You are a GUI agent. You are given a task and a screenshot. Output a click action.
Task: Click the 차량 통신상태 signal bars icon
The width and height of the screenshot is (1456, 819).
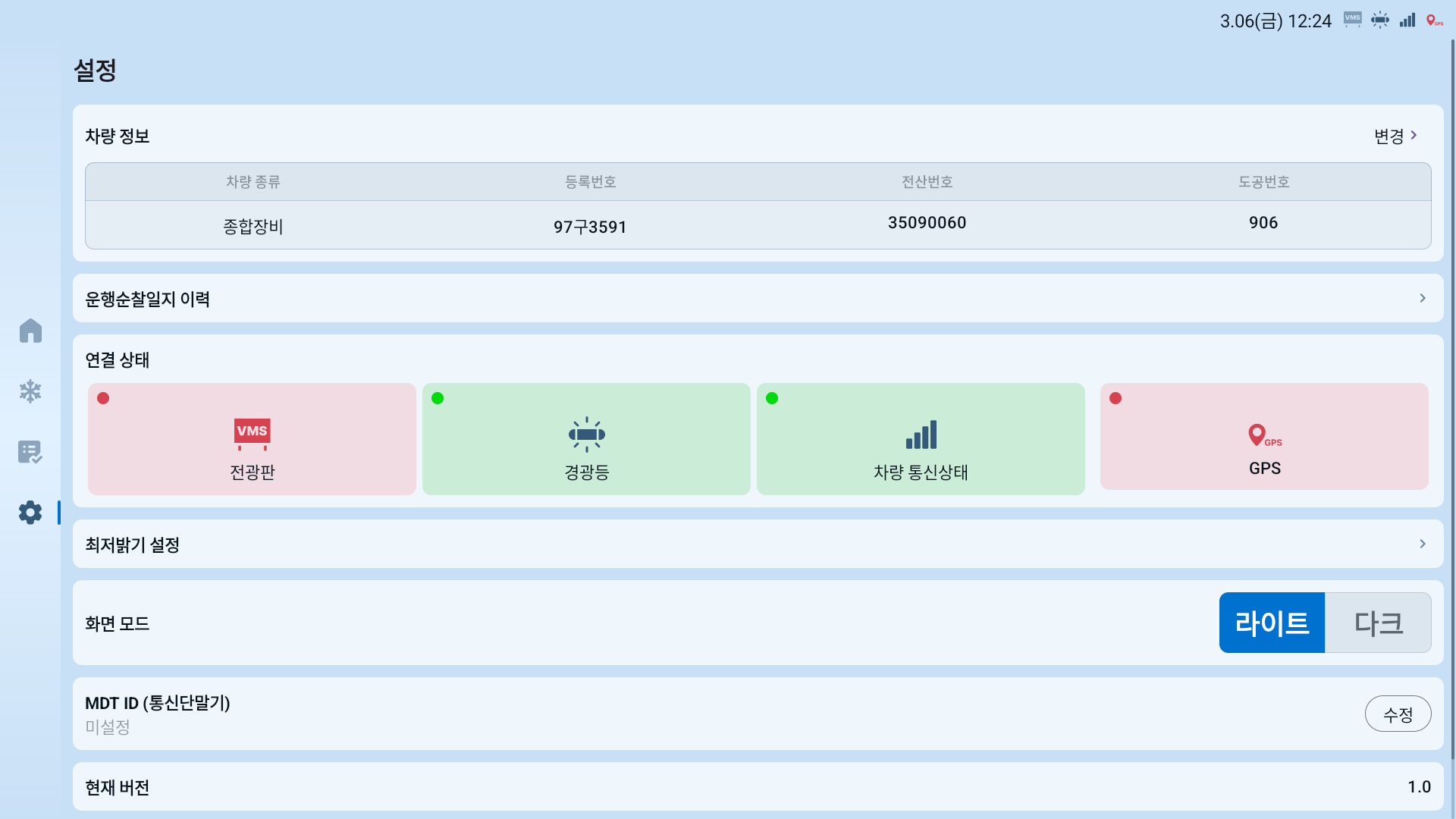(x=921, y=435)
